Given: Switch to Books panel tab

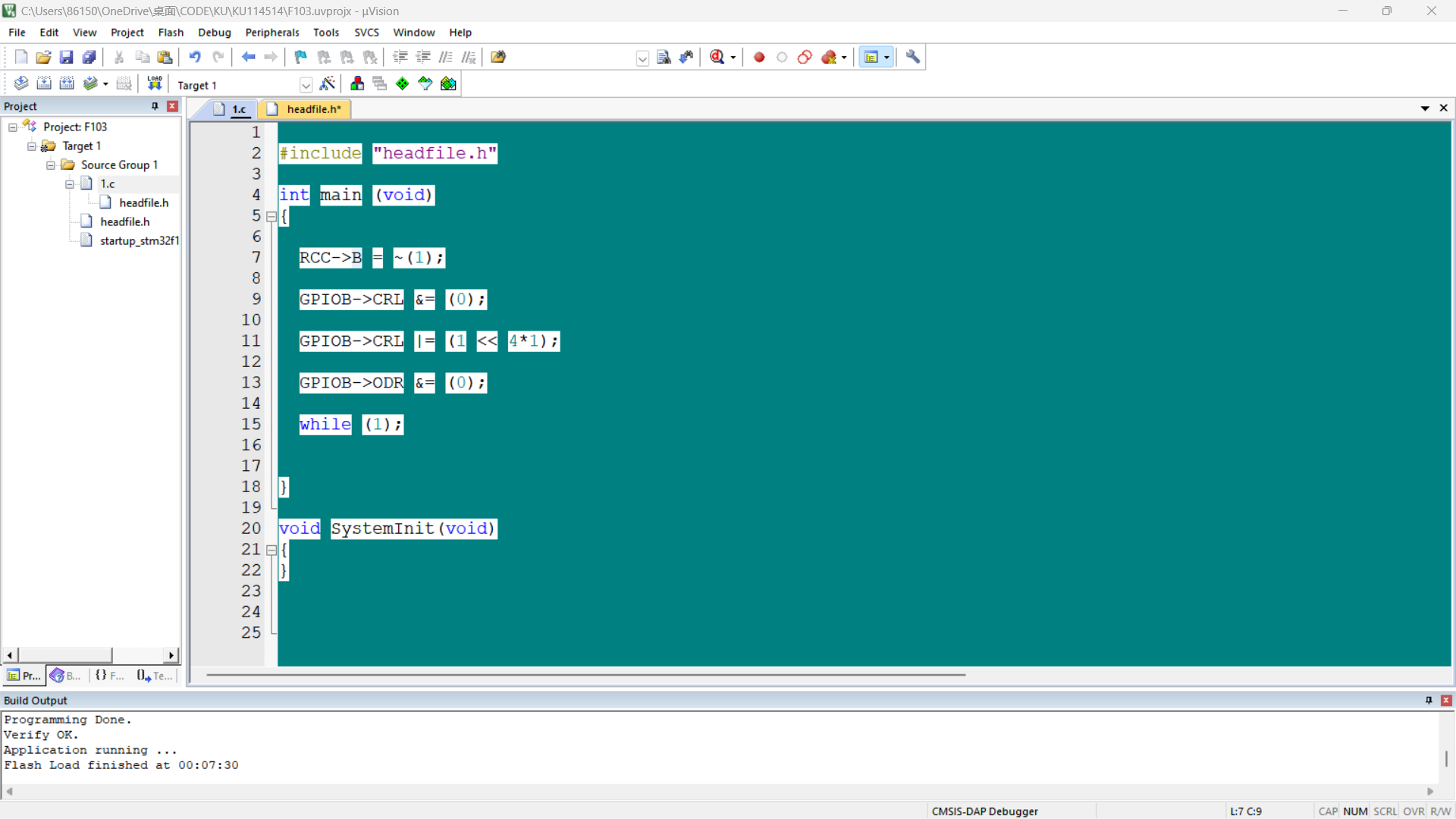Looking at the screenshot, I should (66, 676).
